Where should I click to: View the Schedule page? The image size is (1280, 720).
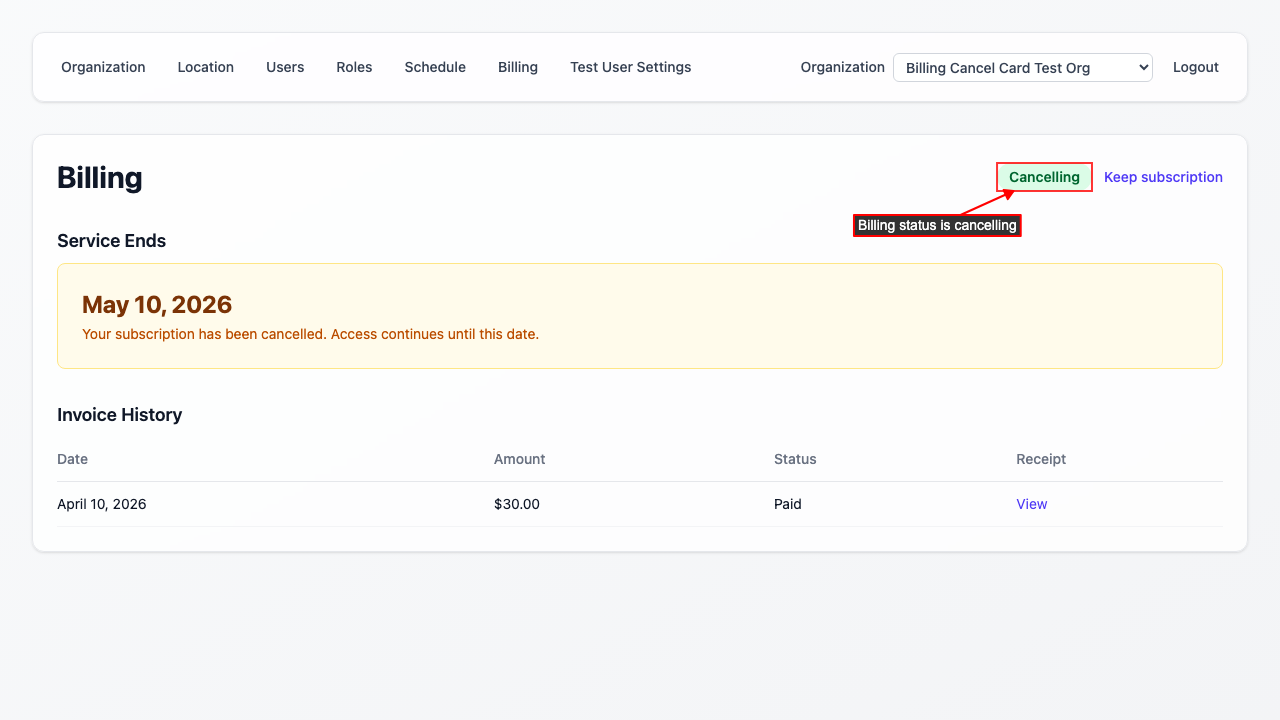[x=435, y=67]
